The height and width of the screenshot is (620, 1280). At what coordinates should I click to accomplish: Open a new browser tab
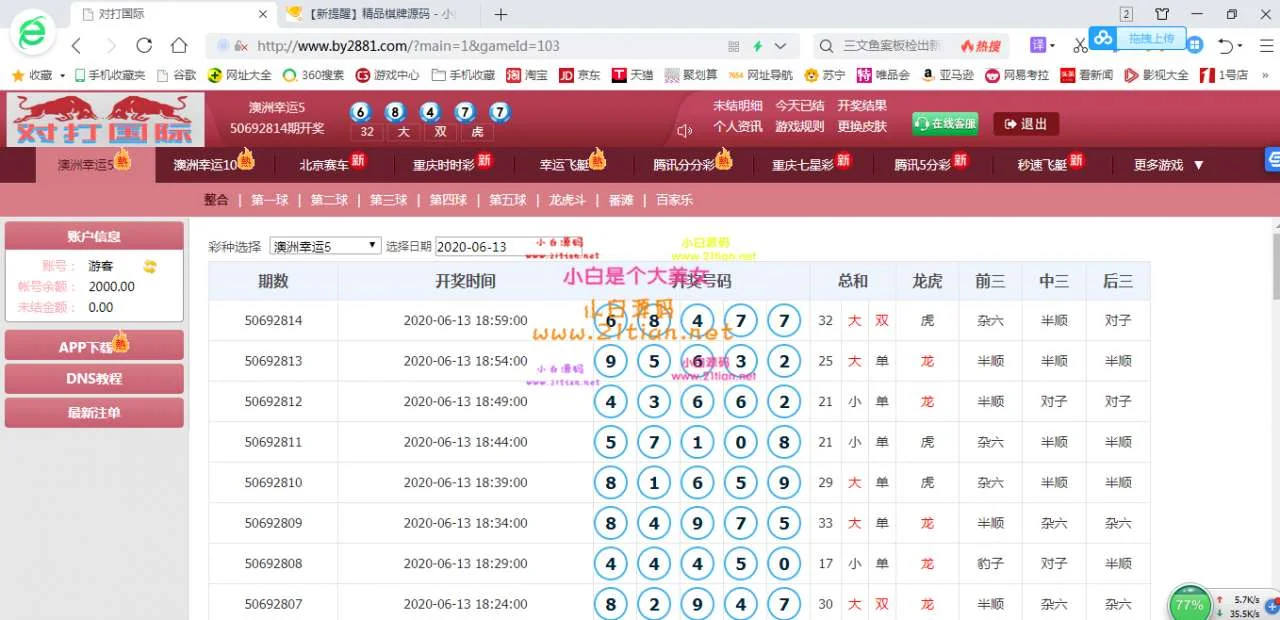[501, 14]
